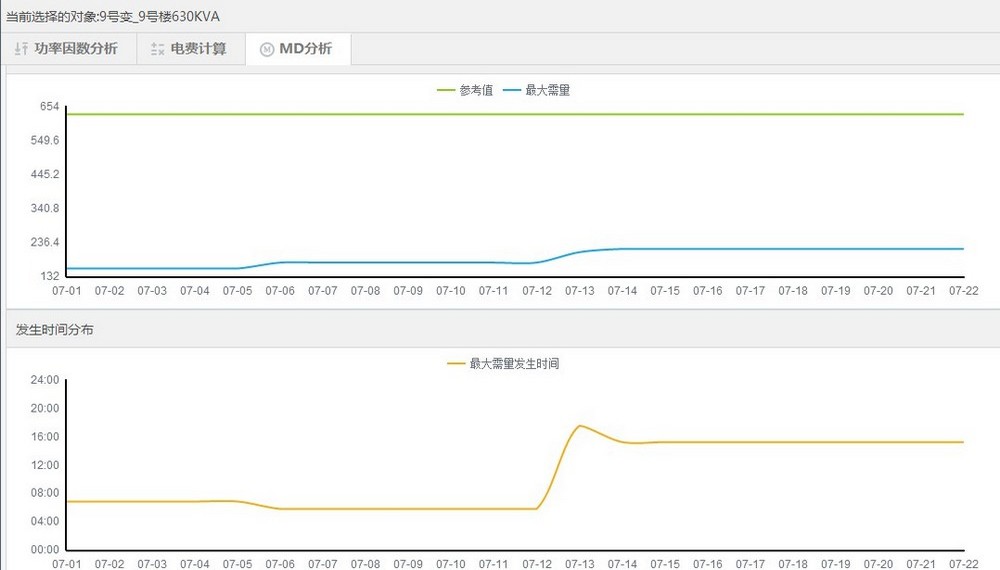Viewport: 1000px width, 570px height.
Task: Click the 24:00 y-axis label
Action: coord(45,380)
